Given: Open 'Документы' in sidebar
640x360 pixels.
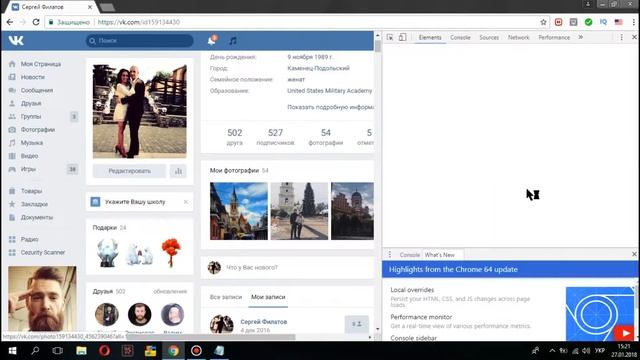Looking at the screenshot, I should [37, 217].
